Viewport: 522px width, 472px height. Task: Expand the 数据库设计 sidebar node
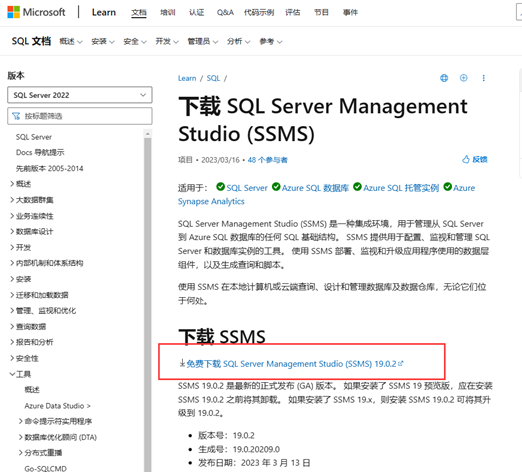click(x=32, y=231)
